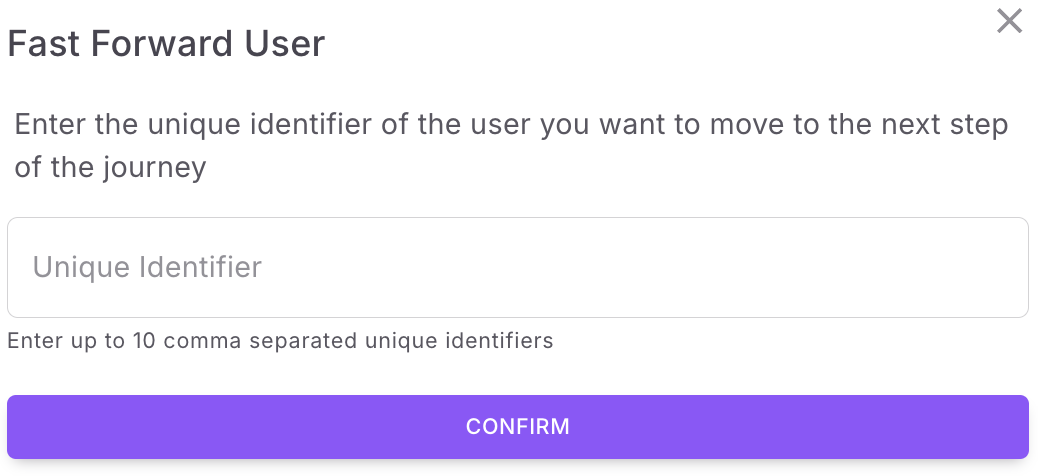The image size is (1038, 476).
Task: Click the gray X close icon
Action: [1009, 21]
